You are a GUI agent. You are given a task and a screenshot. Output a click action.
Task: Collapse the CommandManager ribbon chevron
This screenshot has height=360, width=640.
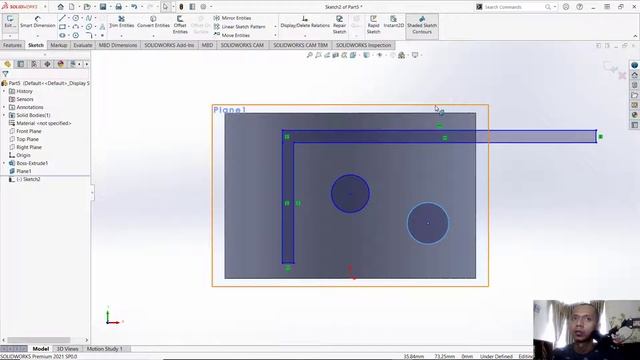pyautogui.click(x=635, y=36)
